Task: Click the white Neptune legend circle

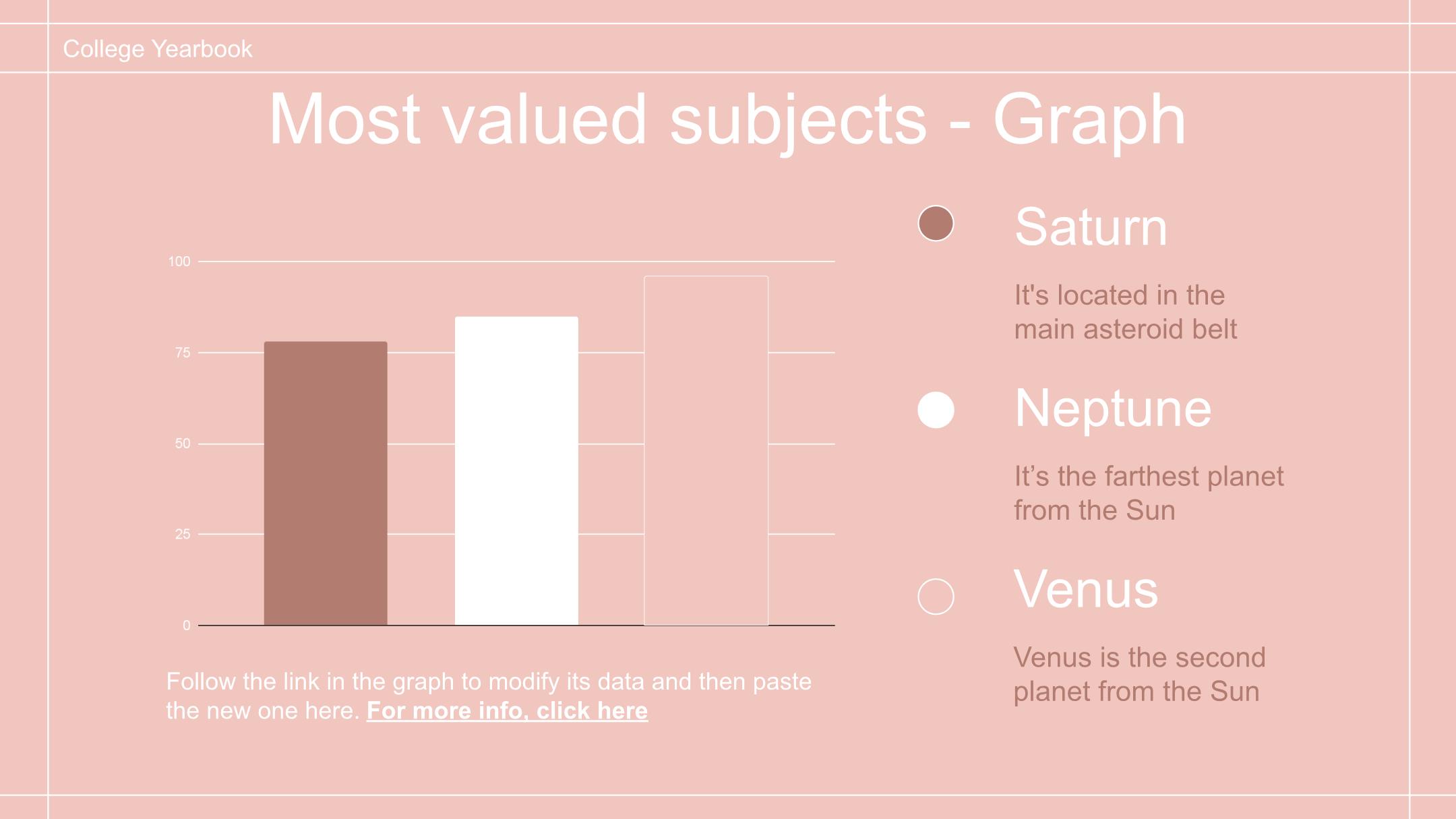Action: [936, 410]
